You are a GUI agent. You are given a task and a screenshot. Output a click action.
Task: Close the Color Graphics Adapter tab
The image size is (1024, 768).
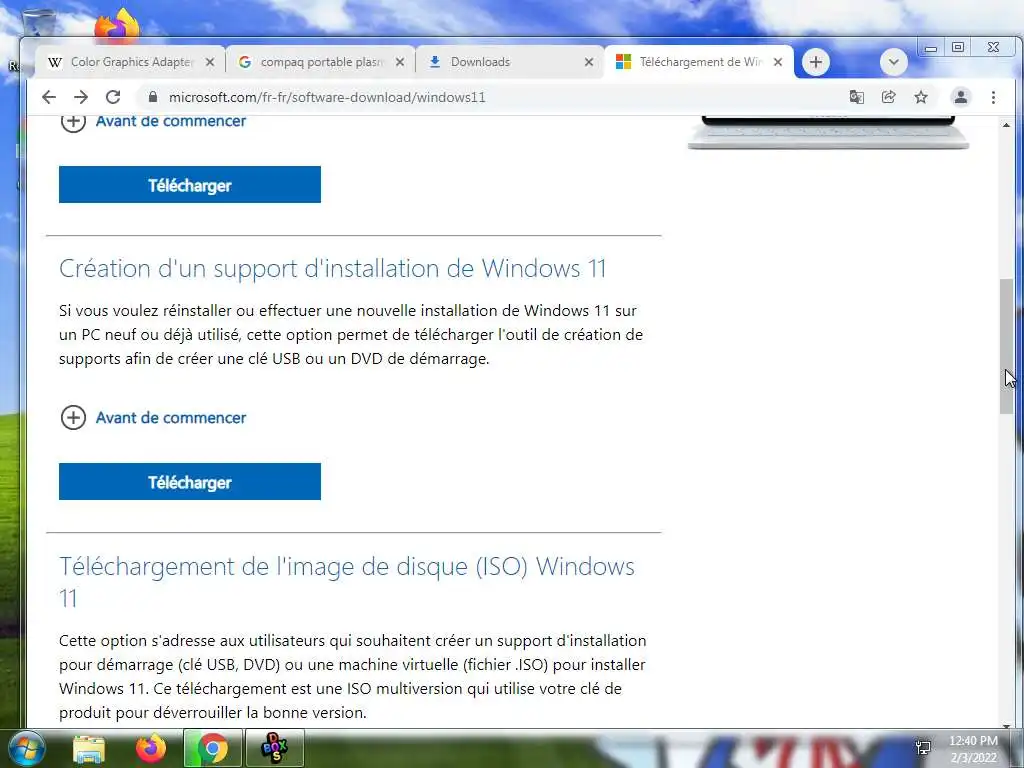[210, 62]
